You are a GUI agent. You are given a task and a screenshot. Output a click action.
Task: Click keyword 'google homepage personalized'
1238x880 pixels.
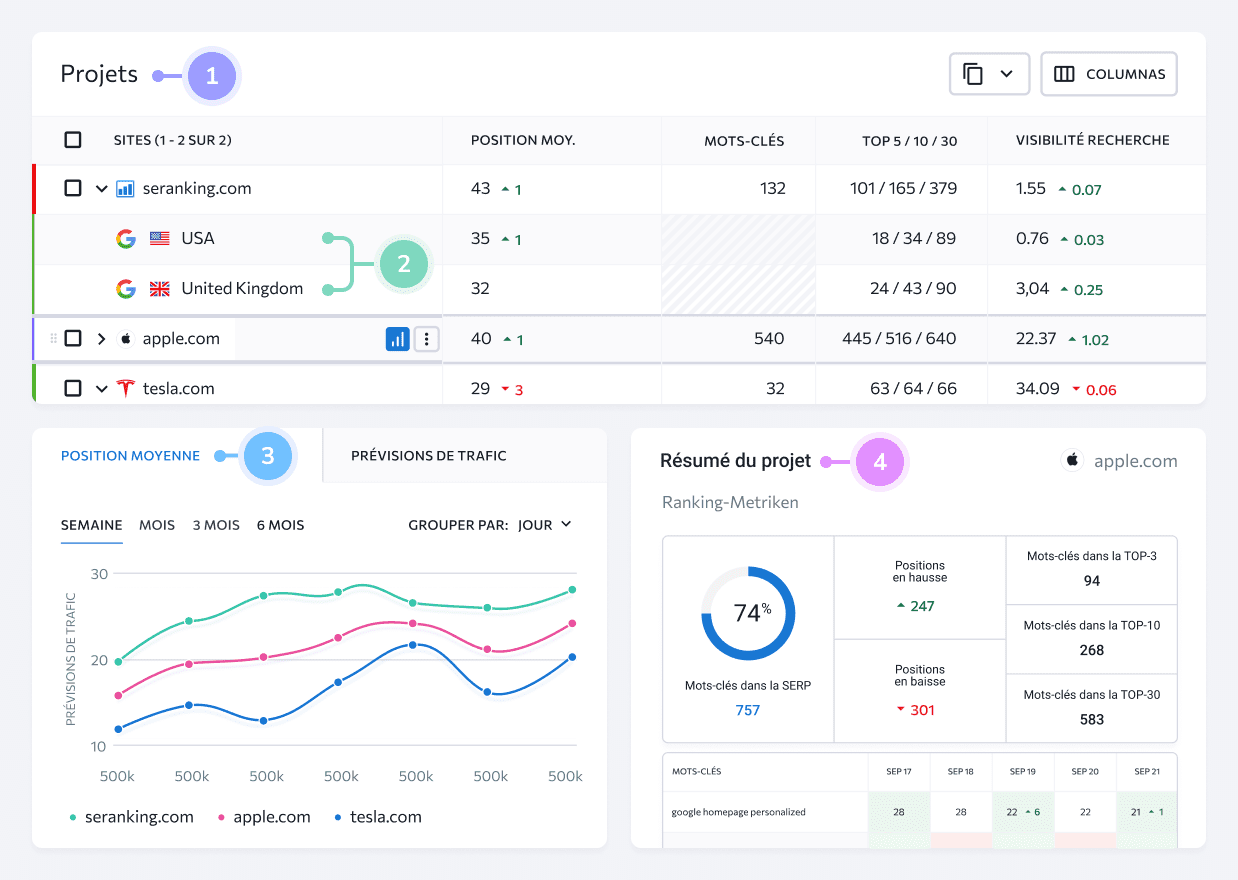tap(738, 812)
